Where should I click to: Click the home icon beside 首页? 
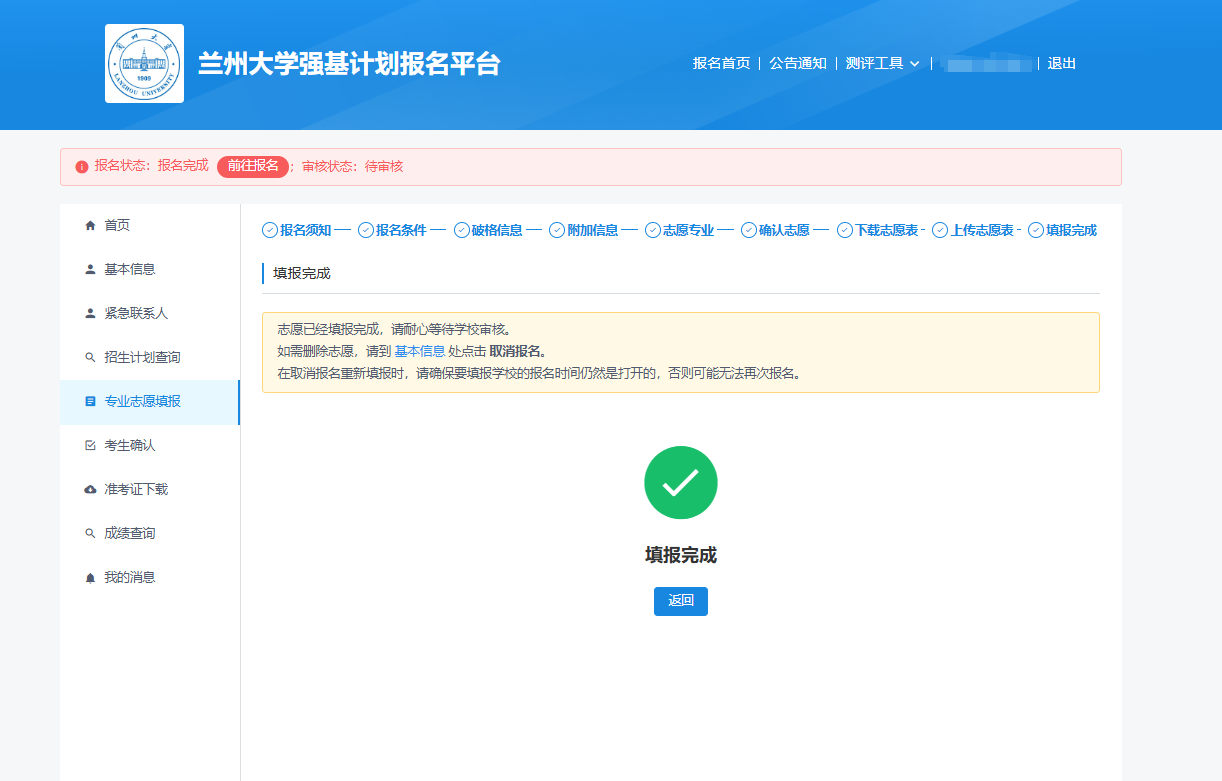[90, 226]
